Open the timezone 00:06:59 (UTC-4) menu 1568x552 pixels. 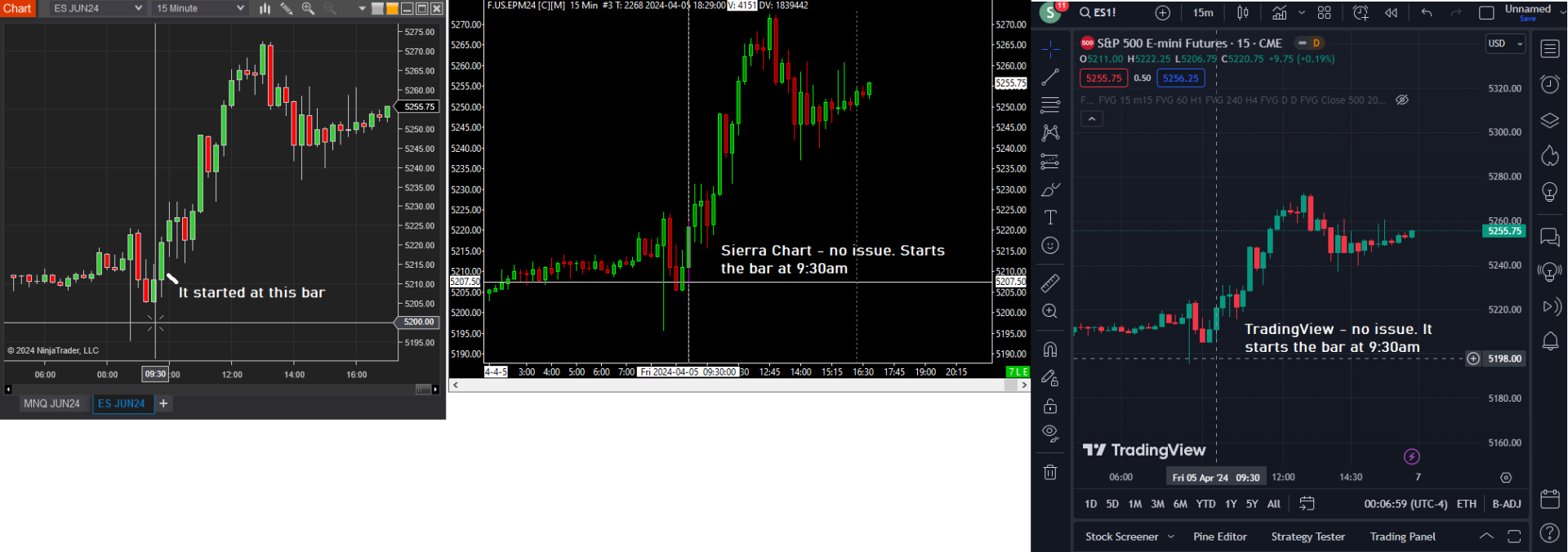pyautogui.click(x=1405, y=504)
